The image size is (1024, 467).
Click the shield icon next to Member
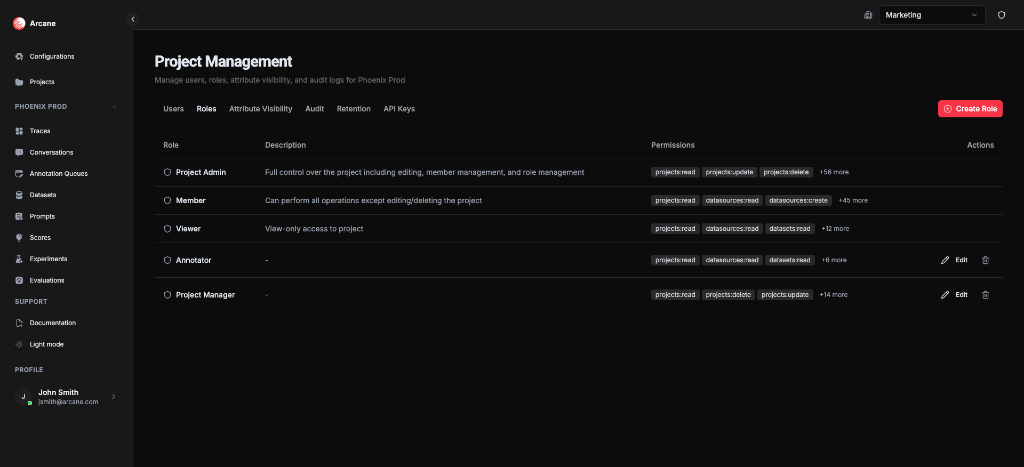point(167,201)
